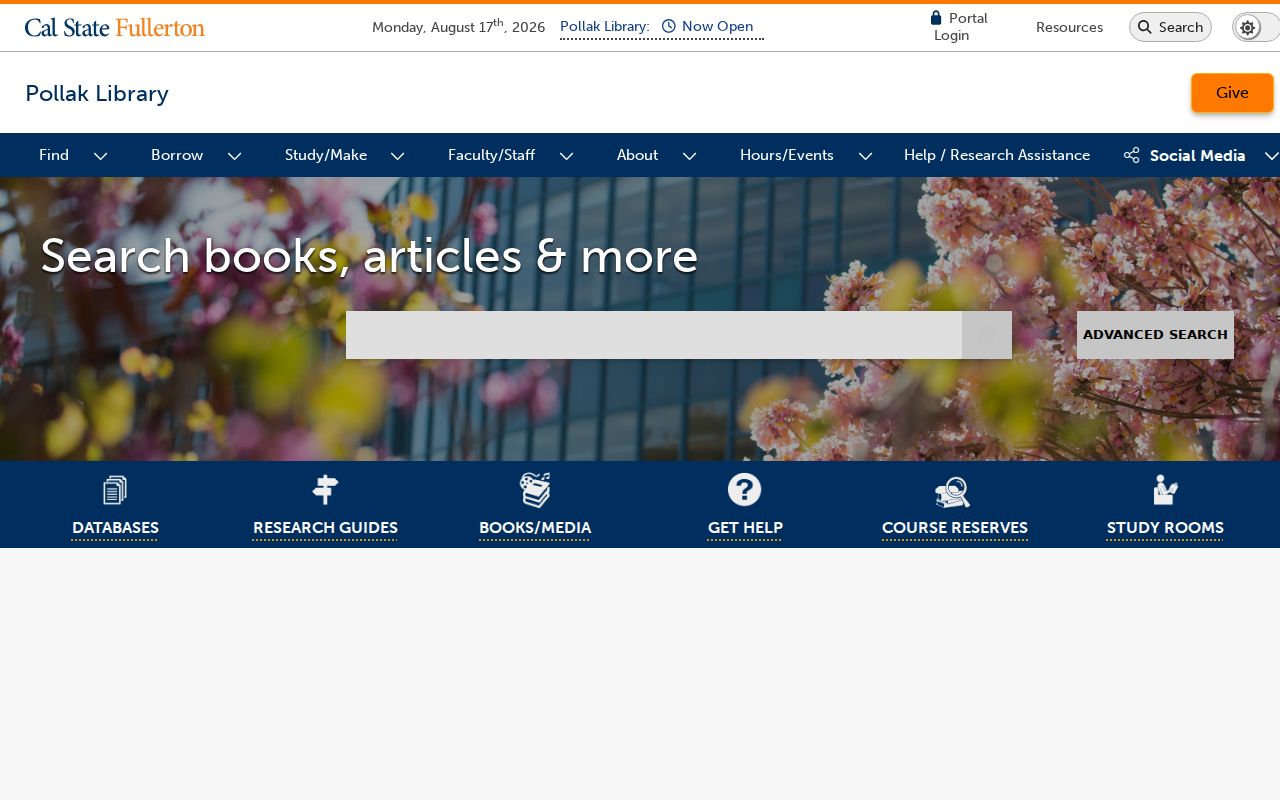Open Advanced Search
The height and width of the screenshot is (800, 1280).
click(1155, 335)
